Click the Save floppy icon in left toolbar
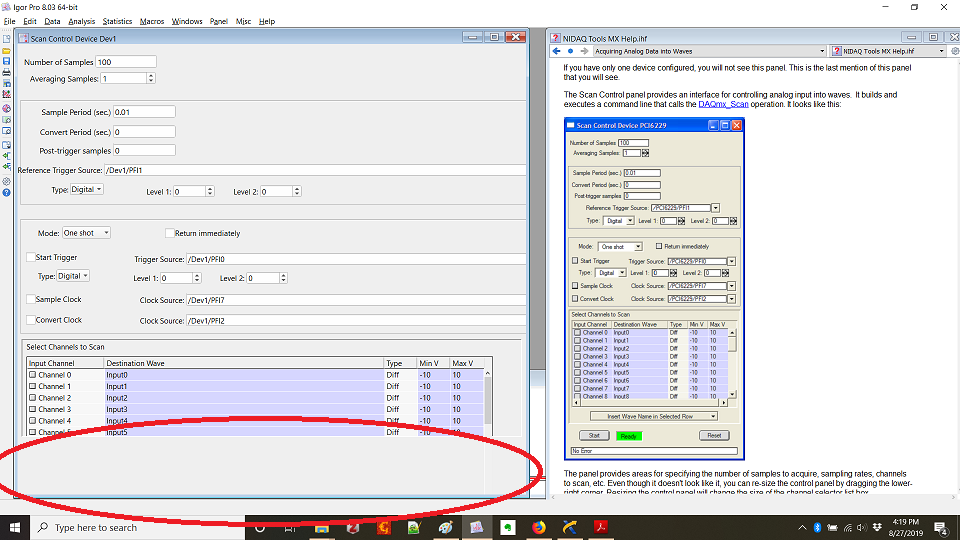Screen dimensions: 960x540 [x=6, y=61]
